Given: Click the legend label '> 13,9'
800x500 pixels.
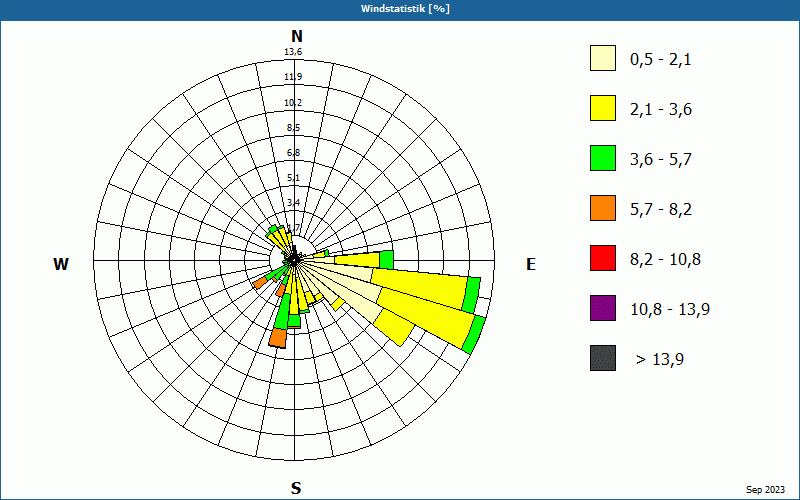Looking at the screenshot, I should pos(660,360).
